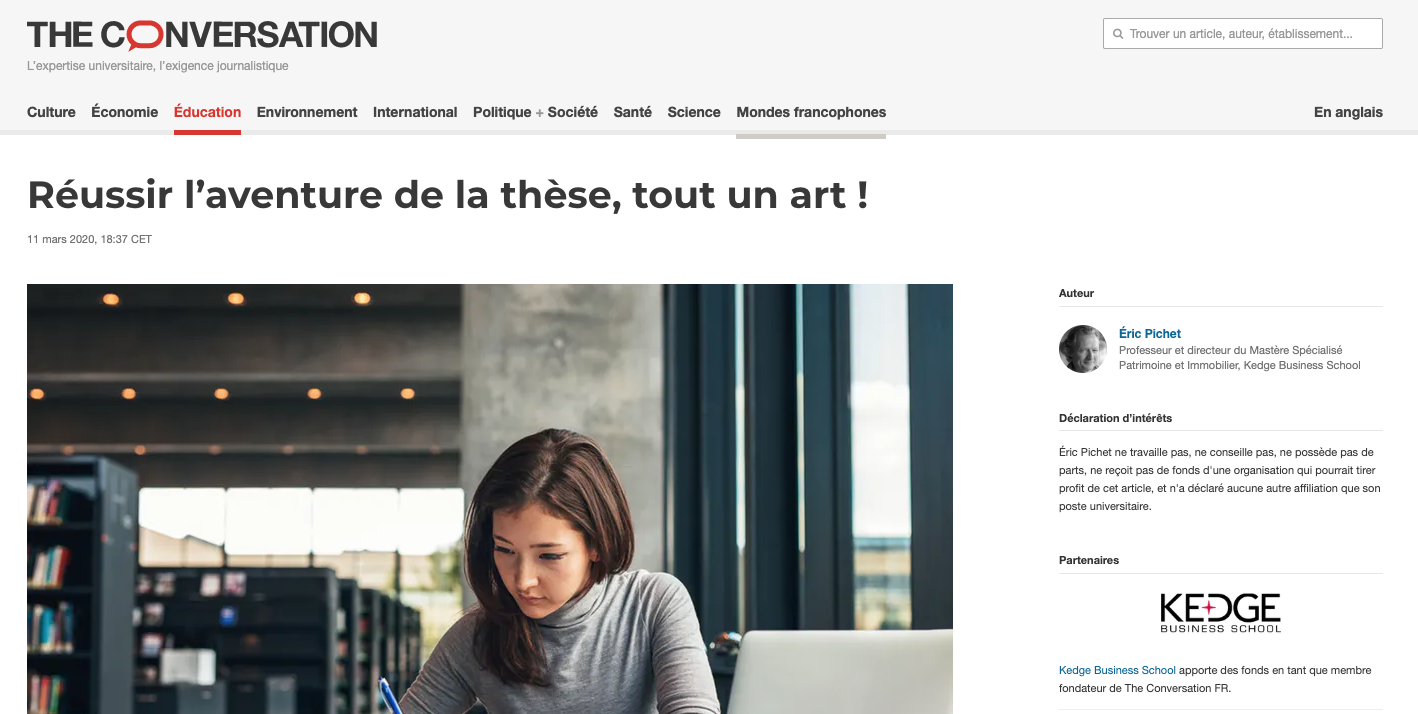Go to the Santé section
Image resolution: width=1418 pixels, height=714 pixels.
633,112
